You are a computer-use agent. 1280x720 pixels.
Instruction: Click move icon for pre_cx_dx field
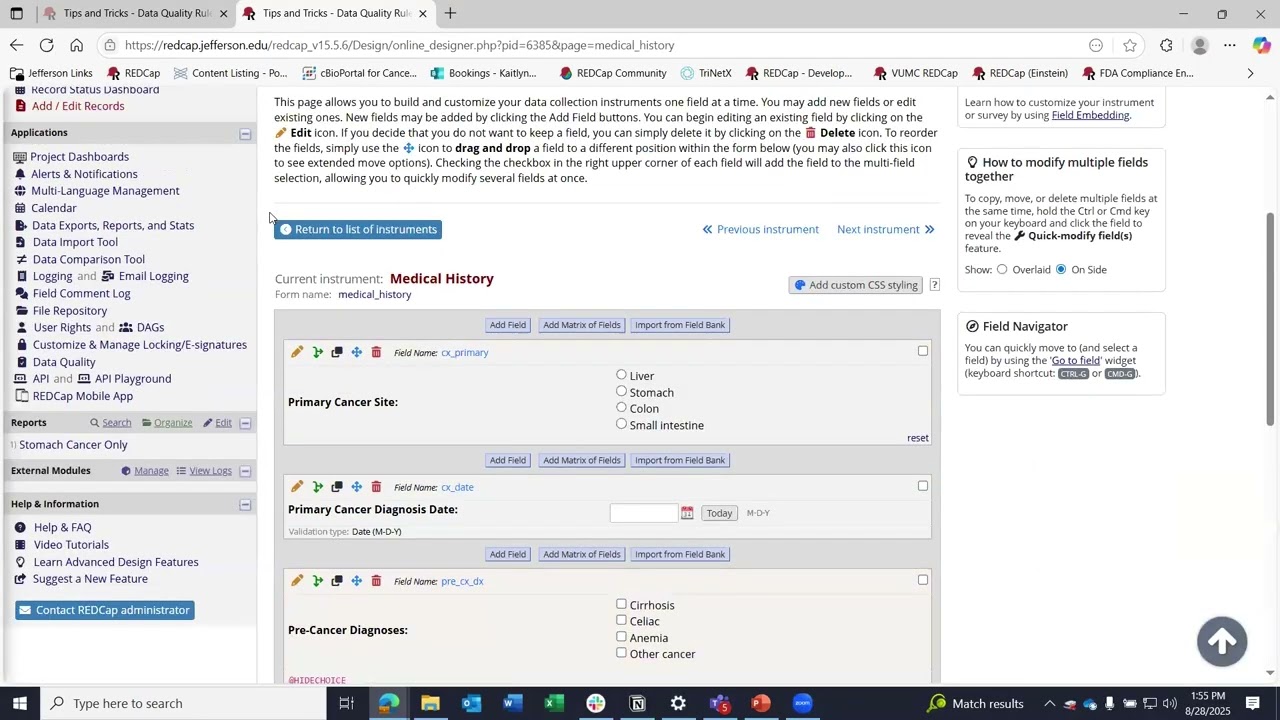click(356, 581)
